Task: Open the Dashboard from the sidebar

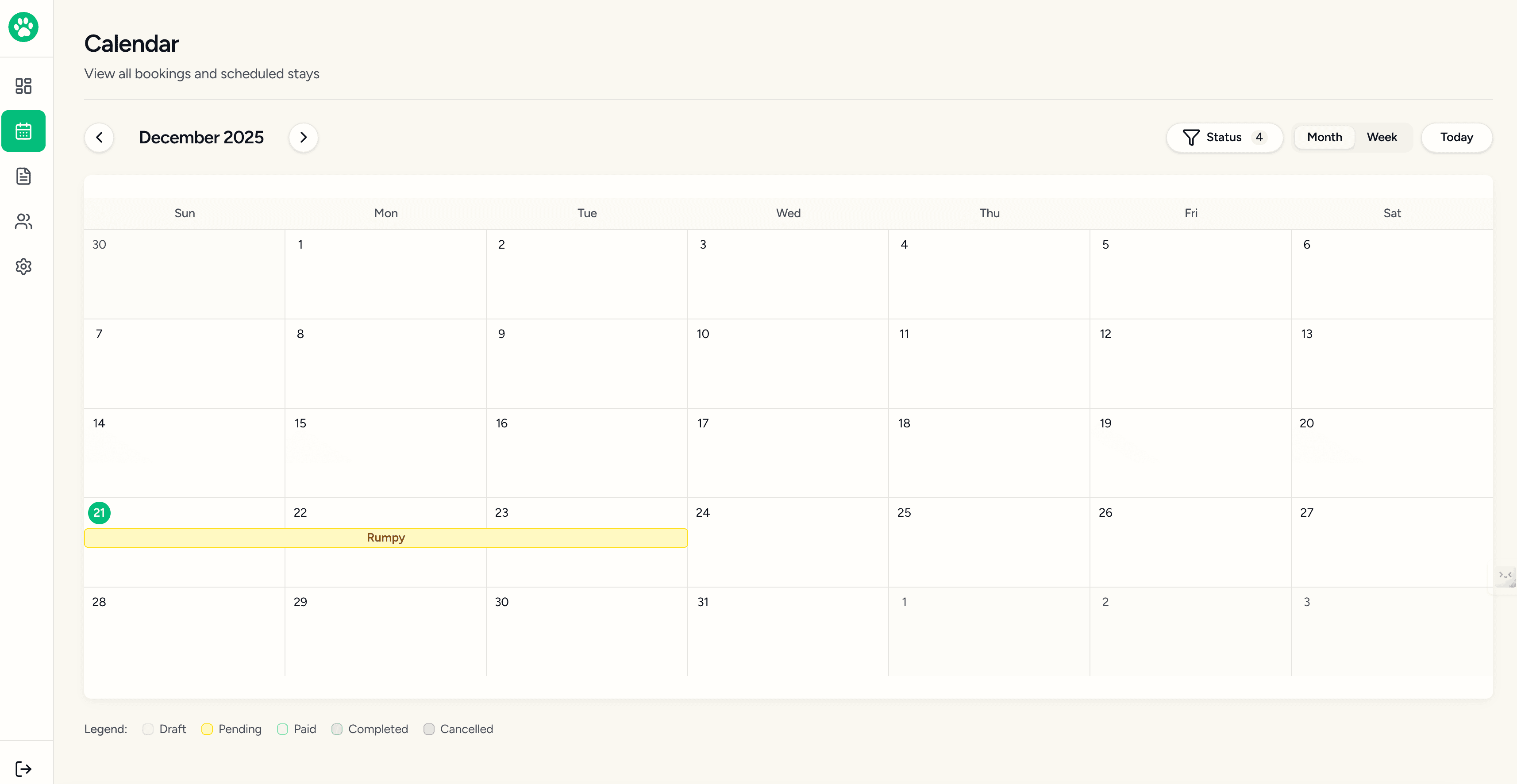Action: tap(23, 86)
